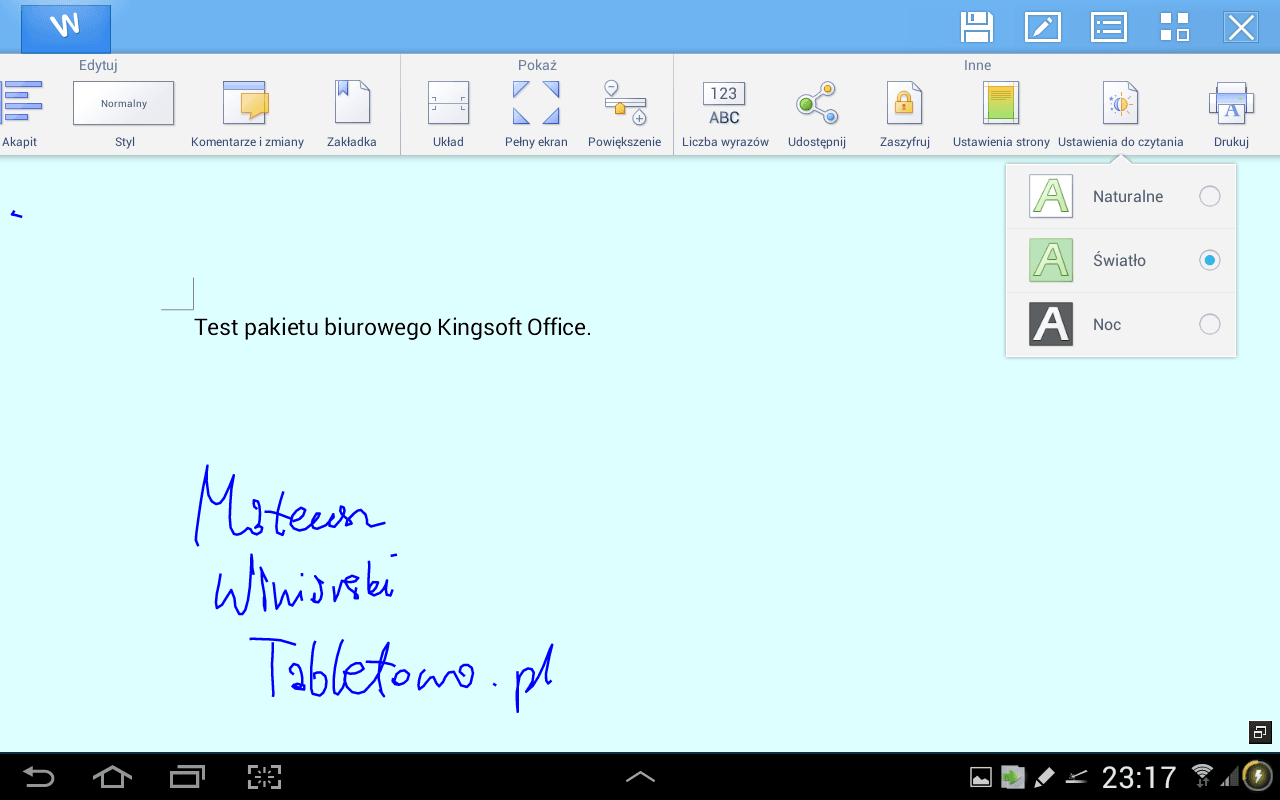Screen dimensions: 1280x800
Task: Open Układ layout options
Action: [448, 114]
